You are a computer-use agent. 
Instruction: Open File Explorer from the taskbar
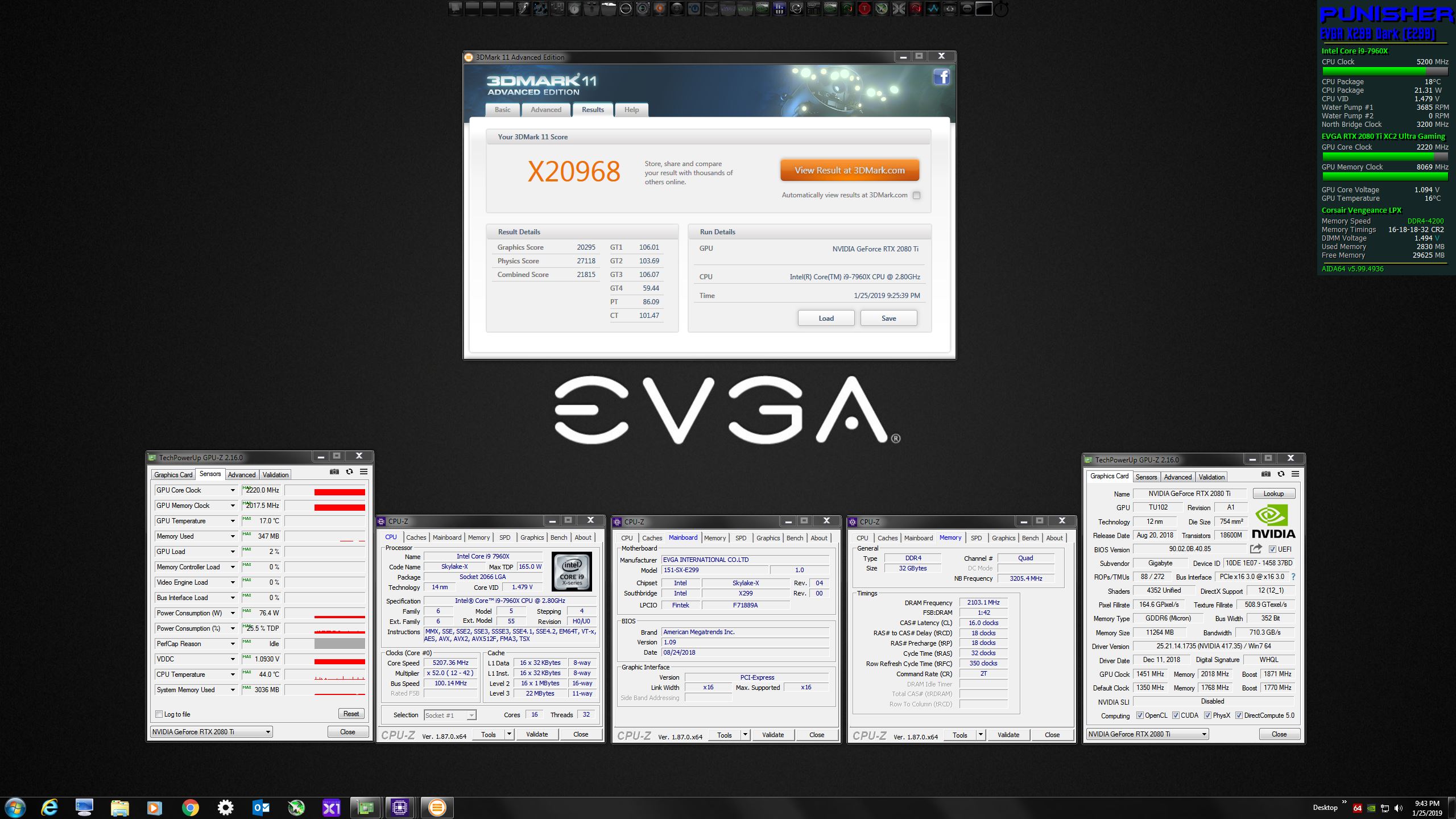(119, 808)
